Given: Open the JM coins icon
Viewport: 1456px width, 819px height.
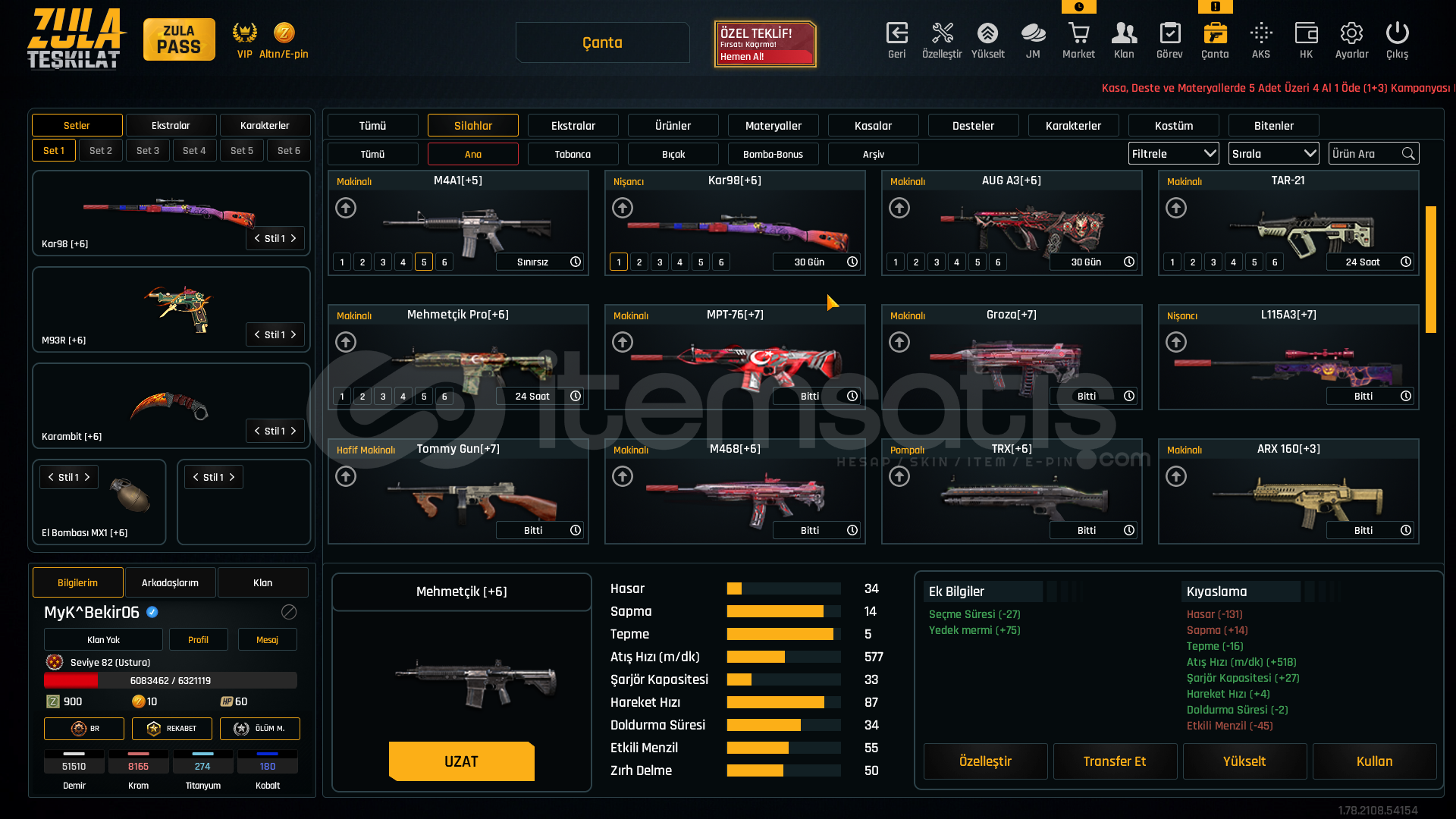Looking at the screenshot, I should click(x=1033, y=33).
